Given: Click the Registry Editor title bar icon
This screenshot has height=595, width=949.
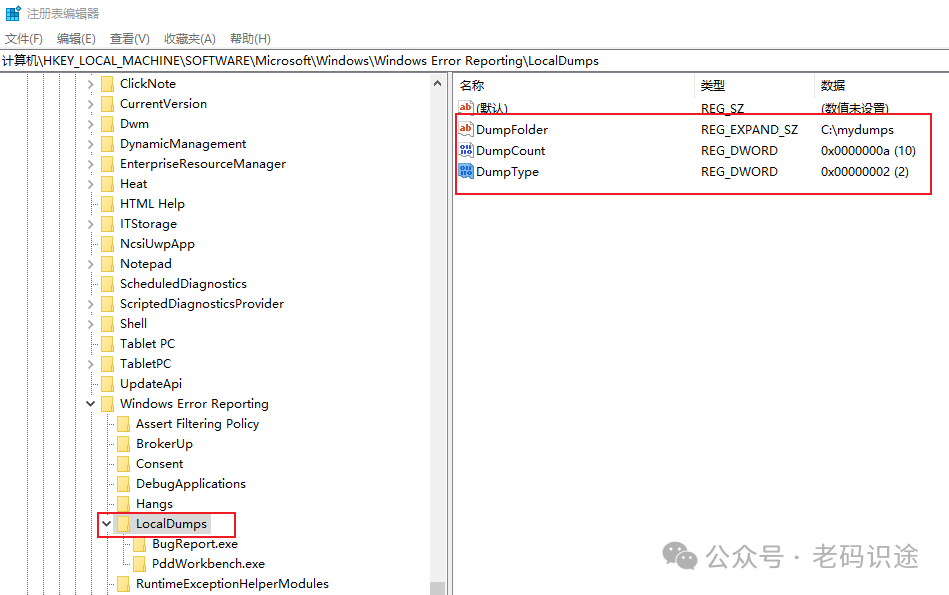Looking at the screenshot, I should tap(13, 13).
